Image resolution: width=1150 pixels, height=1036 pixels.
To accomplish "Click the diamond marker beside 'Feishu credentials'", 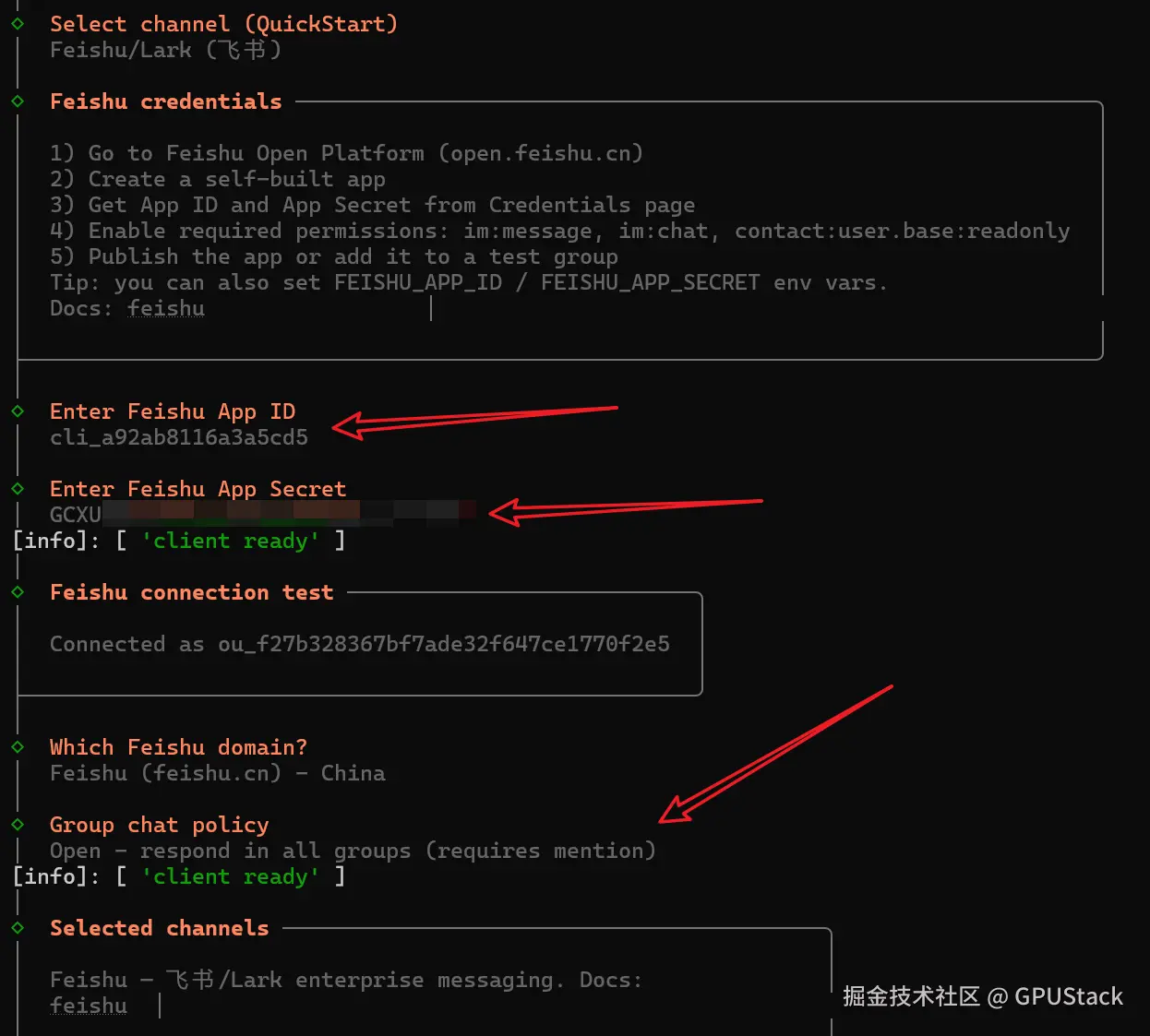I will coord(18,101).
